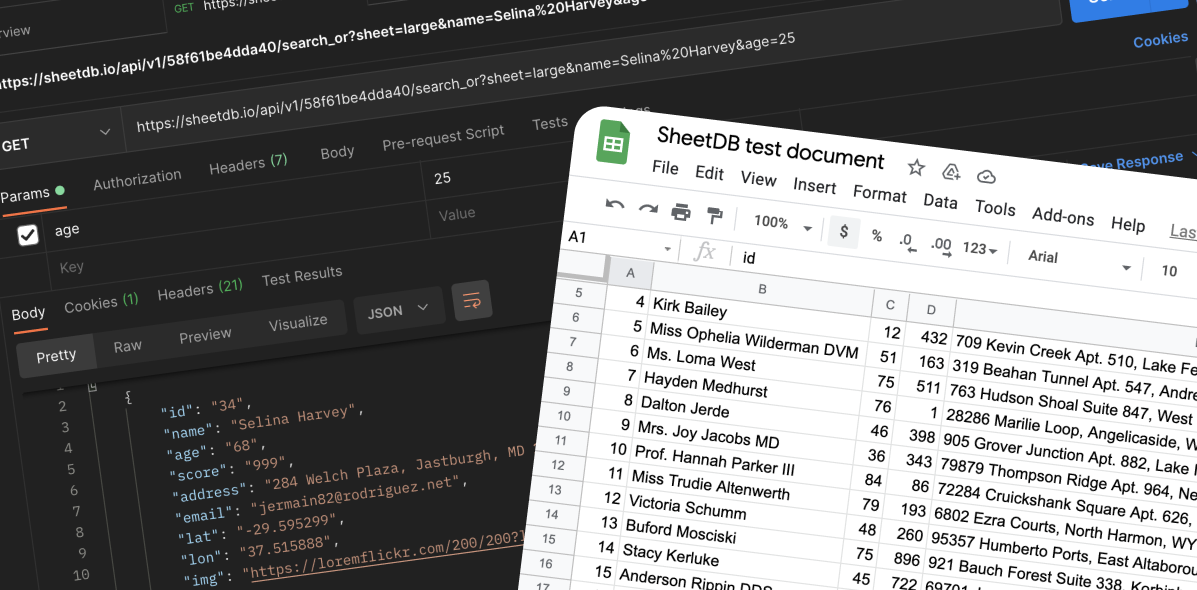The height and width of the screenshot is (590, 1197).
Task: Open the print dialog from the toolbar
Action: (x=679, y=214)
